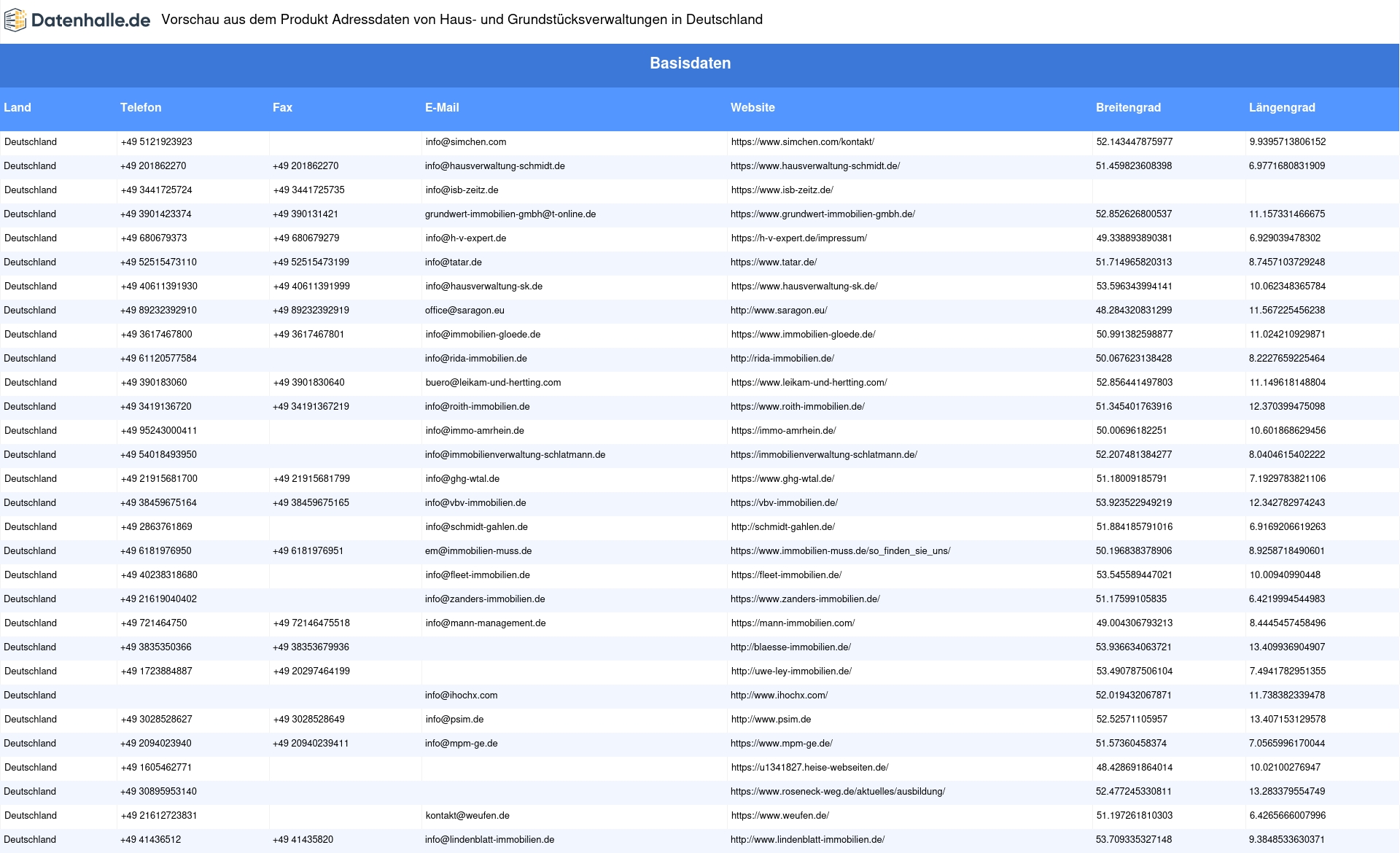Select email info@hausverwaltung-schmidt.de

pyautogui.click(x=495, y=166)
